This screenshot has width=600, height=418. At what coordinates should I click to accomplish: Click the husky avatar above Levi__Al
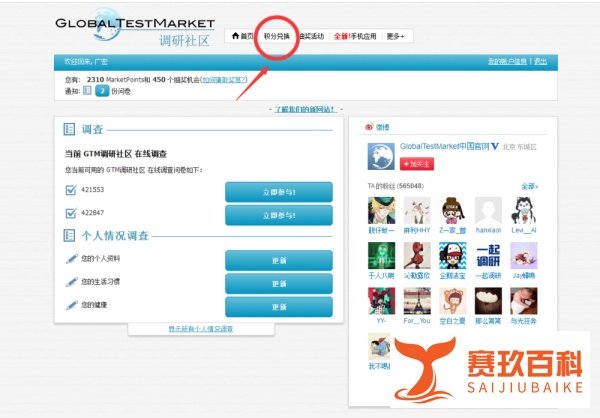(x=524, y=211)
